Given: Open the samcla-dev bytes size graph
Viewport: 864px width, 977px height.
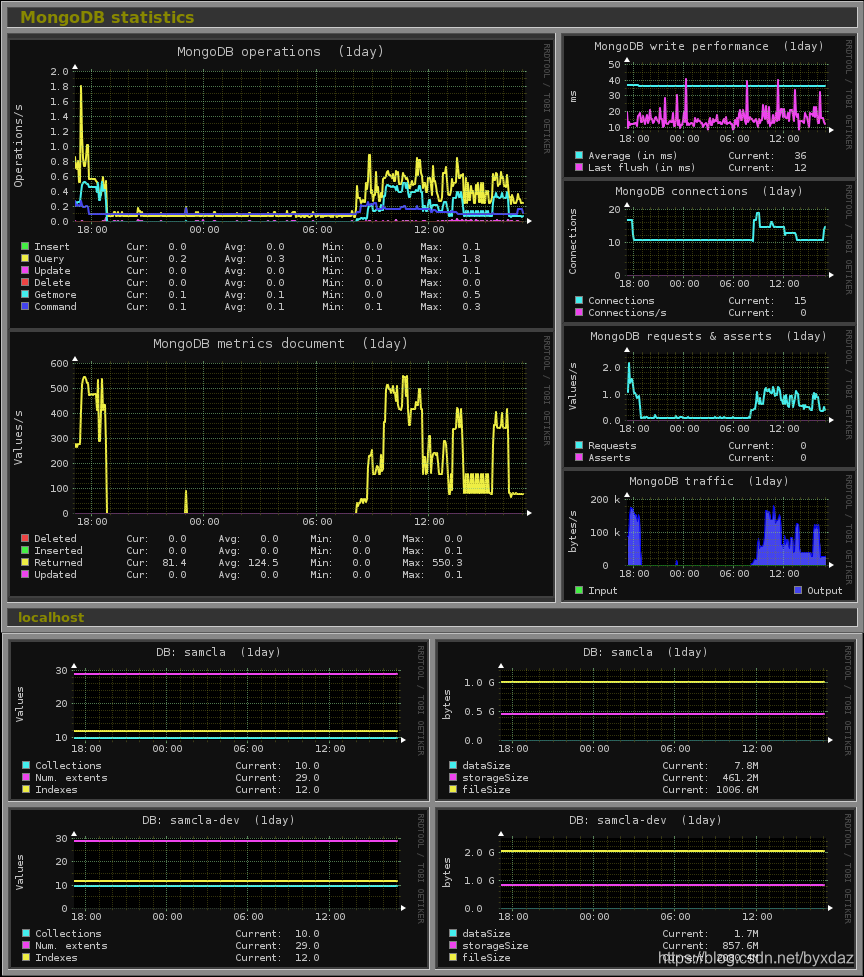Looking at the screenshot, I should 646,889.
